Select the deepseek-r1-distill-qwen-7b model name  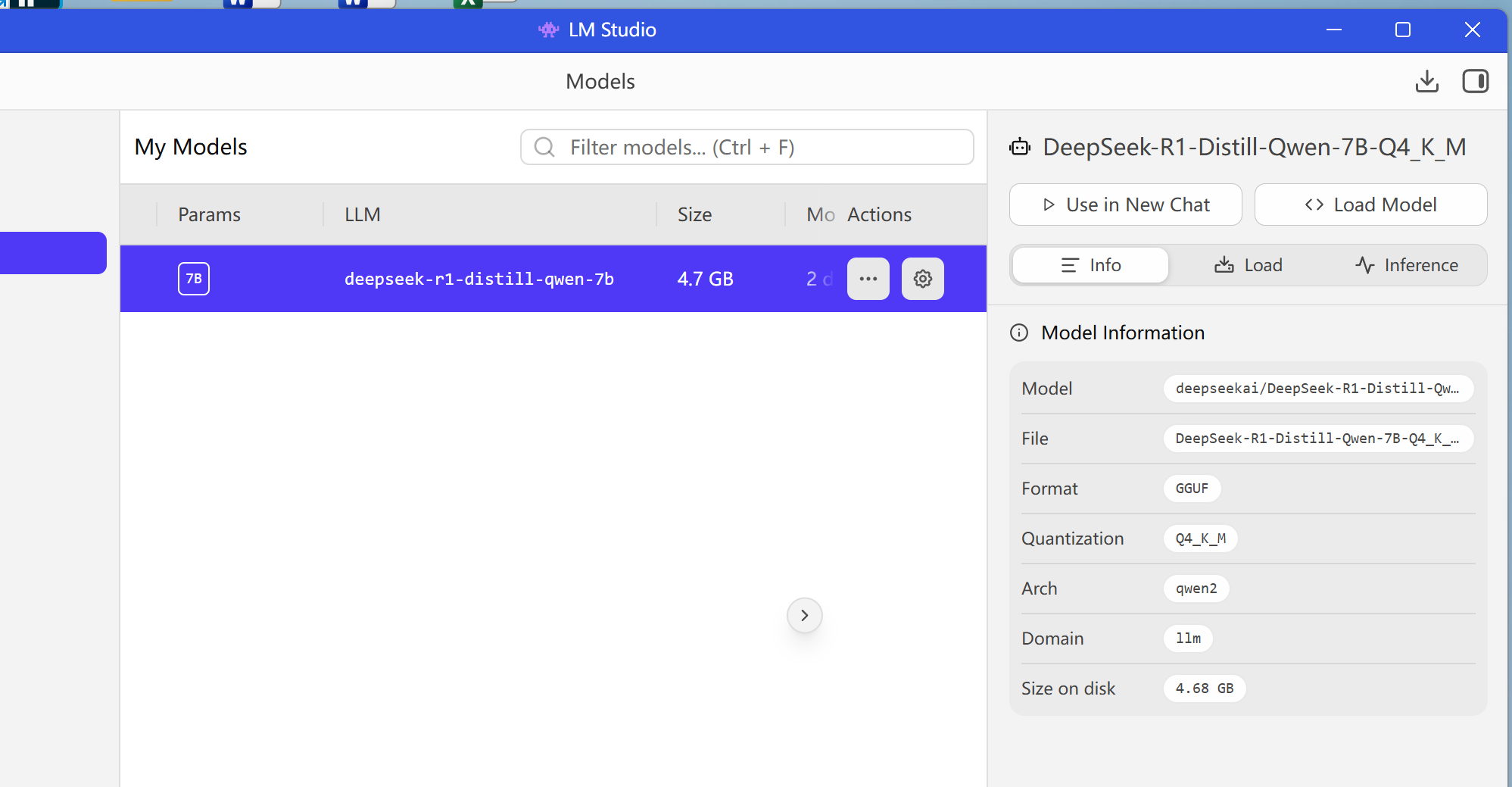point(479,279)
